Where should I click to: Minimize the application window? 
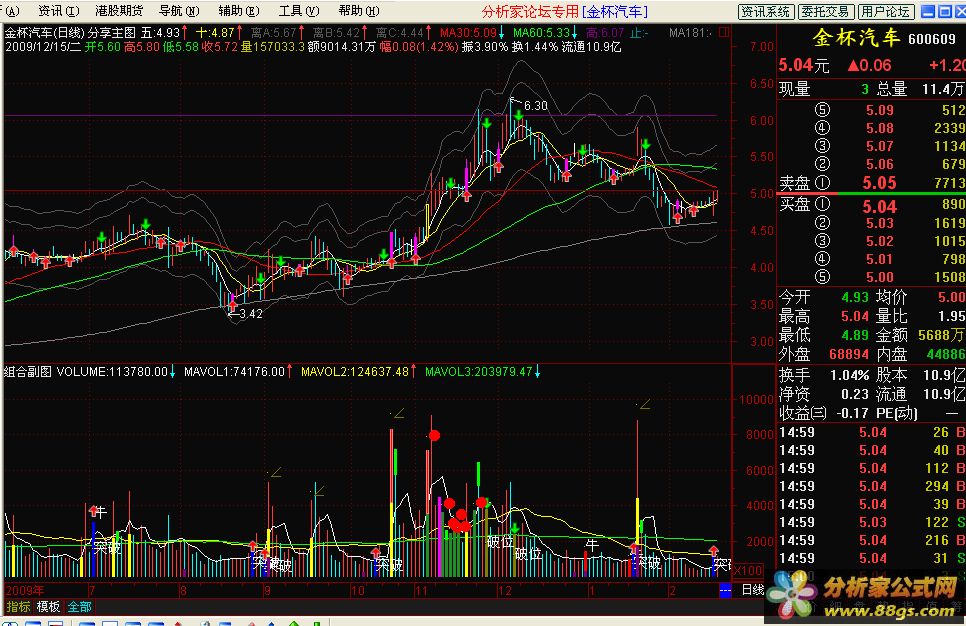[928, 12]
